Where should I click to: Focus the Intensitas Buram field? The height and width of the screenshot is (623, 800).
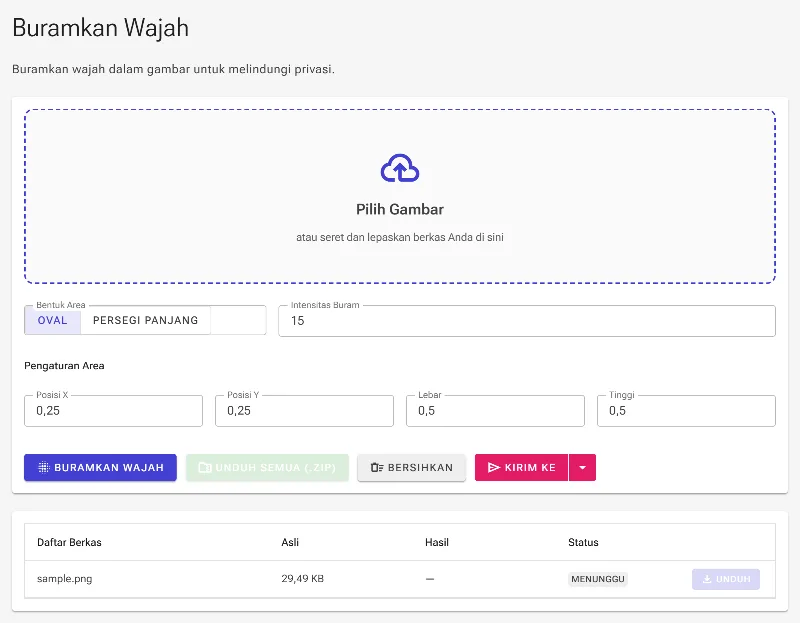click(527, 321)
